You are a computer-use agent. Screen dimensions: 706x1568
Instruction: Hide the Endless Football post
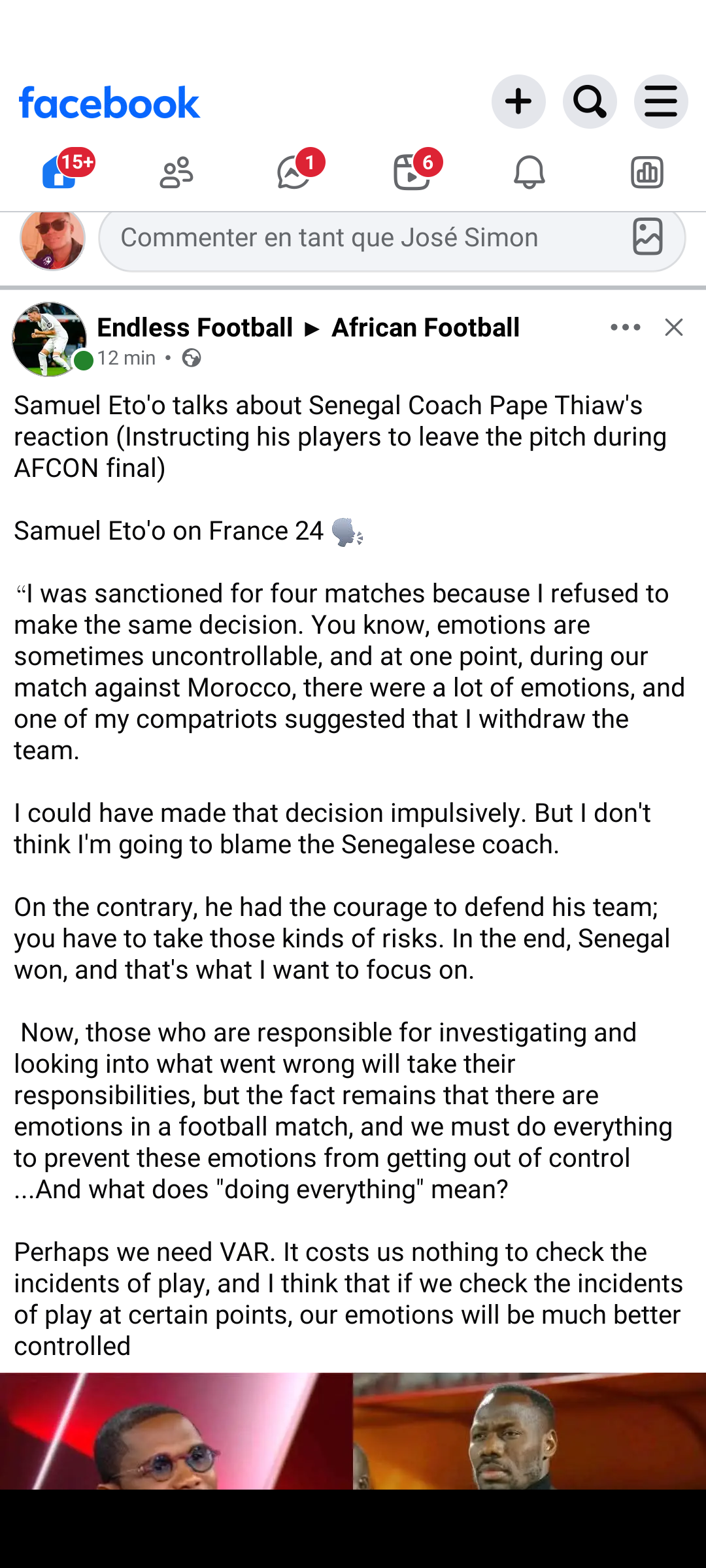click(674, 327)
